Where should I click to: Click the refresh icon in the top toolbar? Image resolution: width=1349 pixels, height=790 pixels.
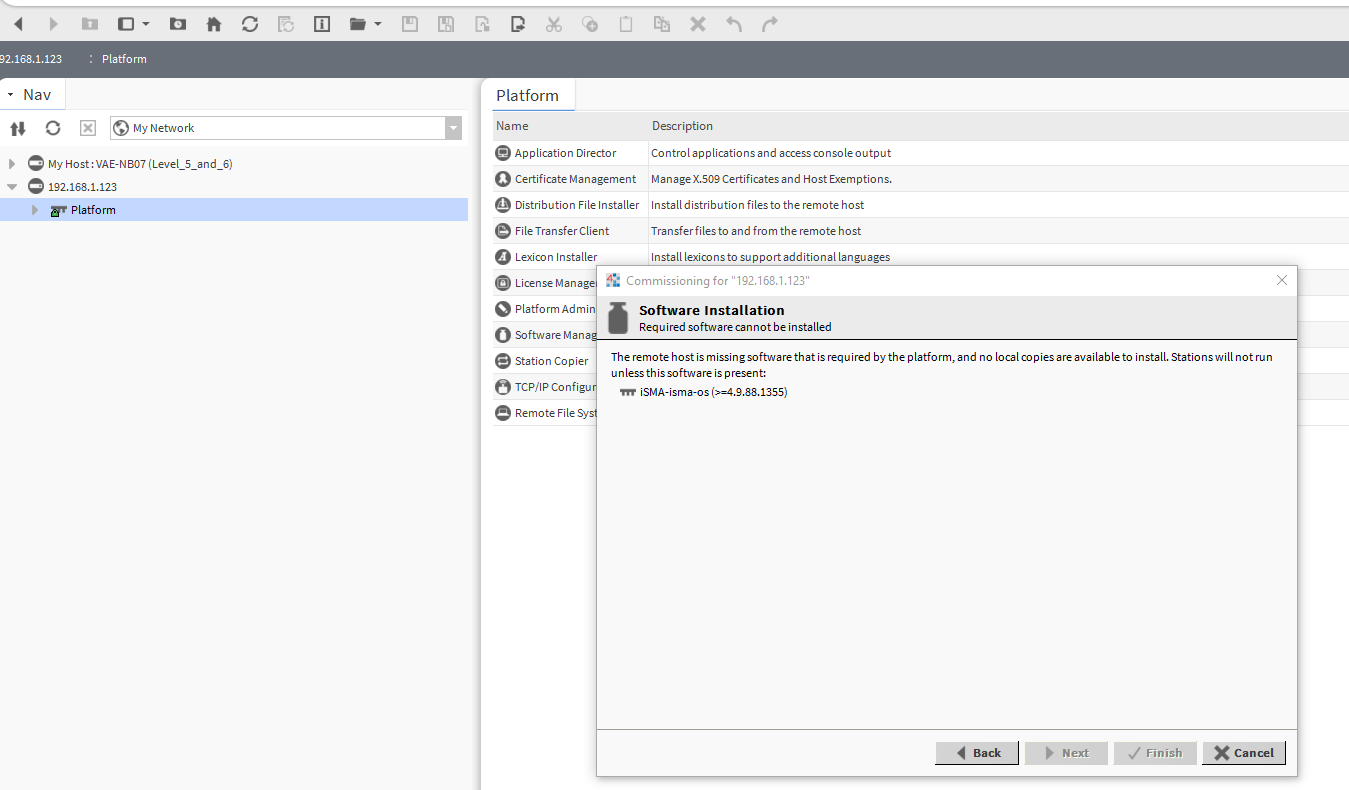[x=250, y=24]
